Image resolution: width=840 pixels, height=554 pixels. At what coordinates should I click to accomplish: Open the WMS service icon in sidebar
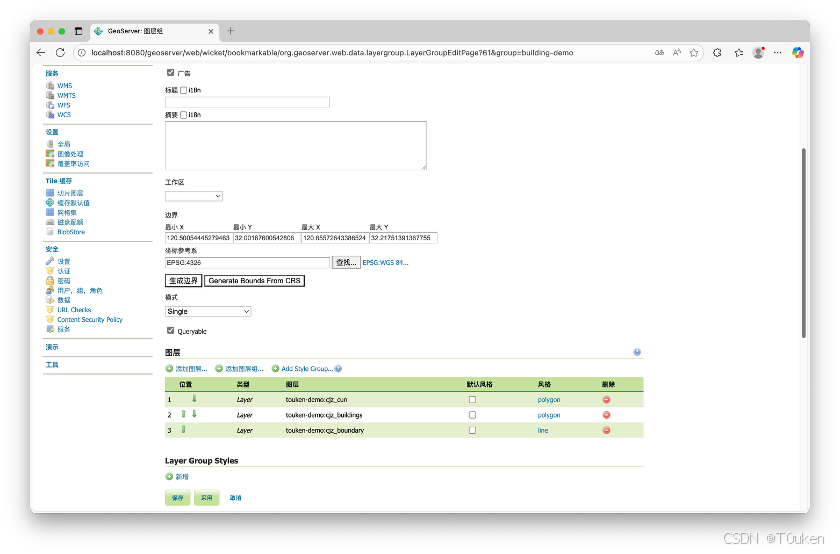[50, 86]
